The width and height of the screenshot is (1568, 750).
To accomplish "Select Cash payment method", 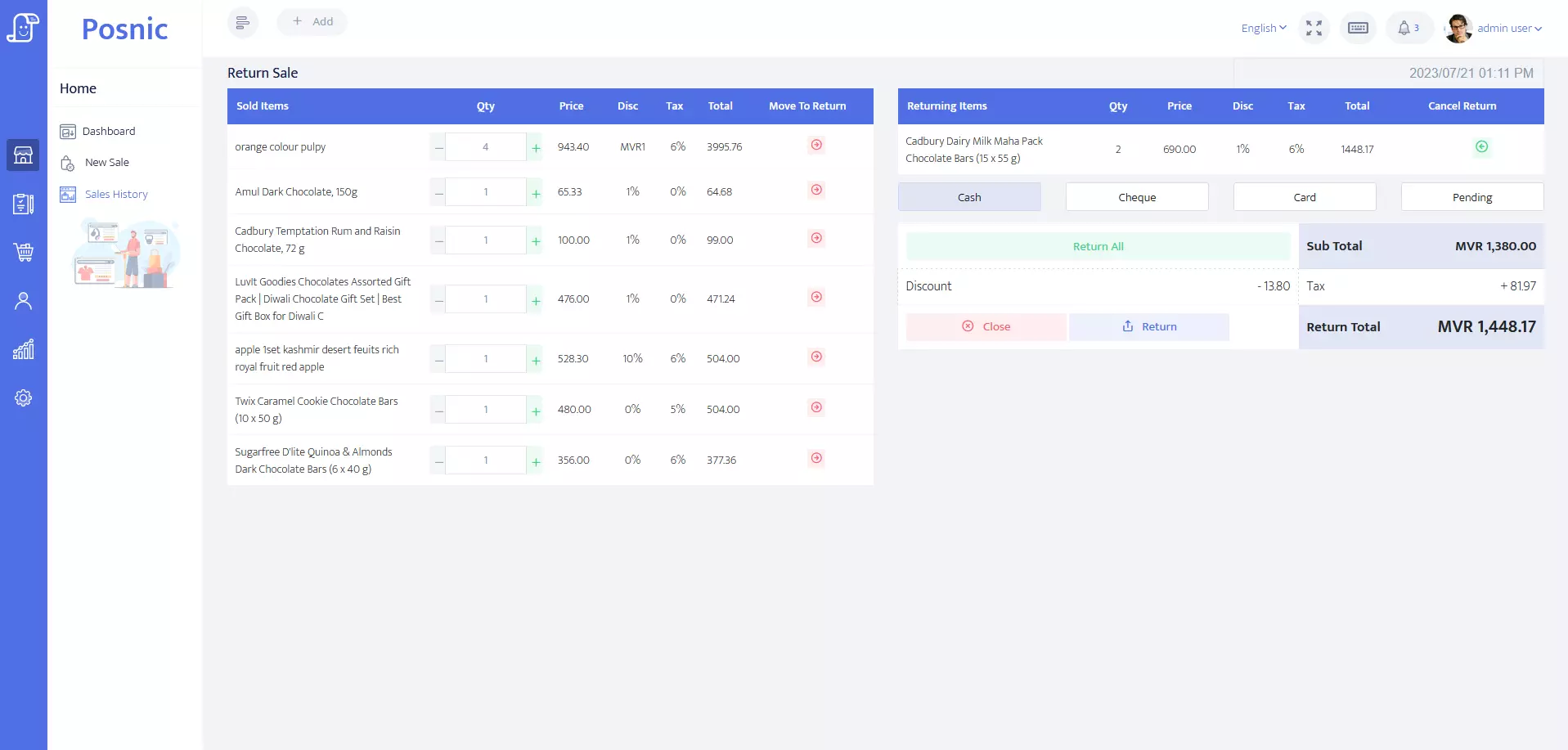I will (968, 197).
